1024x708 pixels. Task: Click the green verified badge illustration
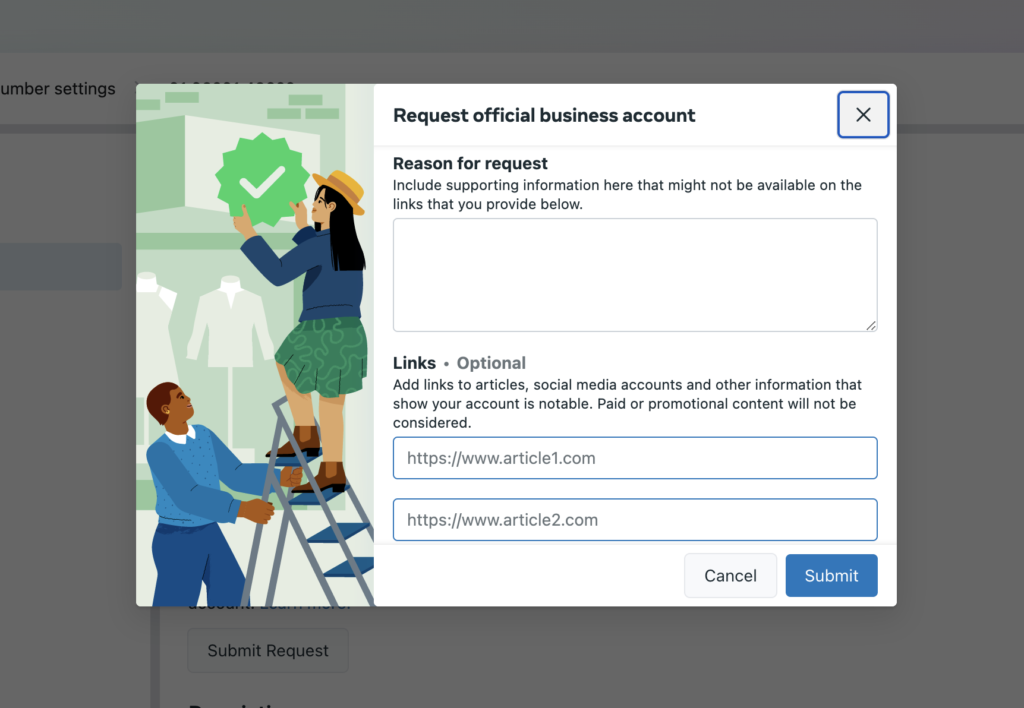pos(262,179)
